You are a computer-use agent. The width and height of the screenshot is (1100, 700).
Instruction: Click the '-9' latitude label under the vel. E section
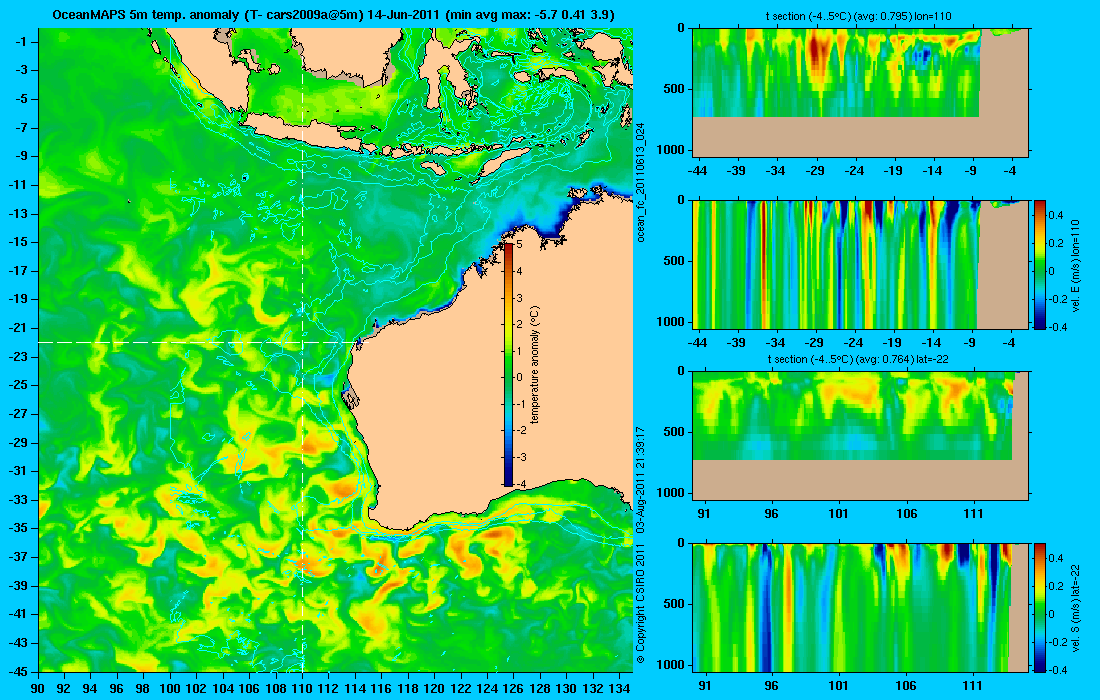(971, 343)
